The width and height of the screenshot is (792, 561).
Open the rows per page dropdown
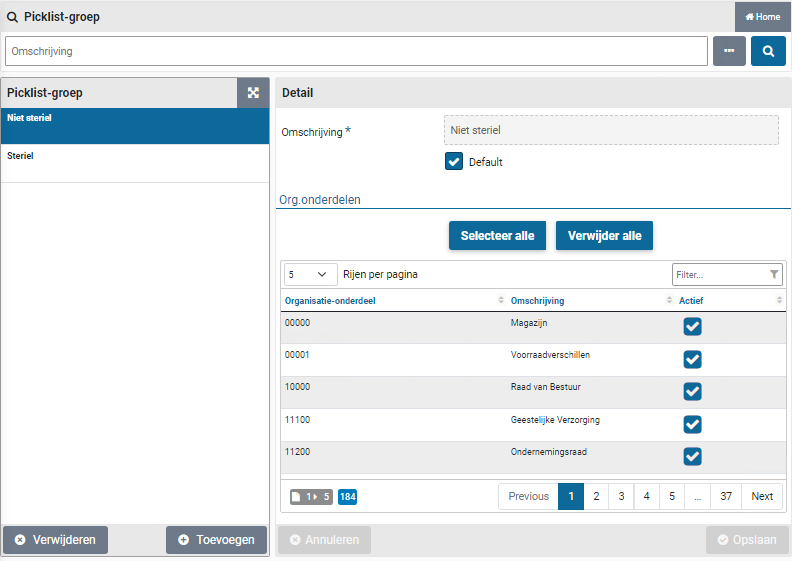(x=311, y=274)
